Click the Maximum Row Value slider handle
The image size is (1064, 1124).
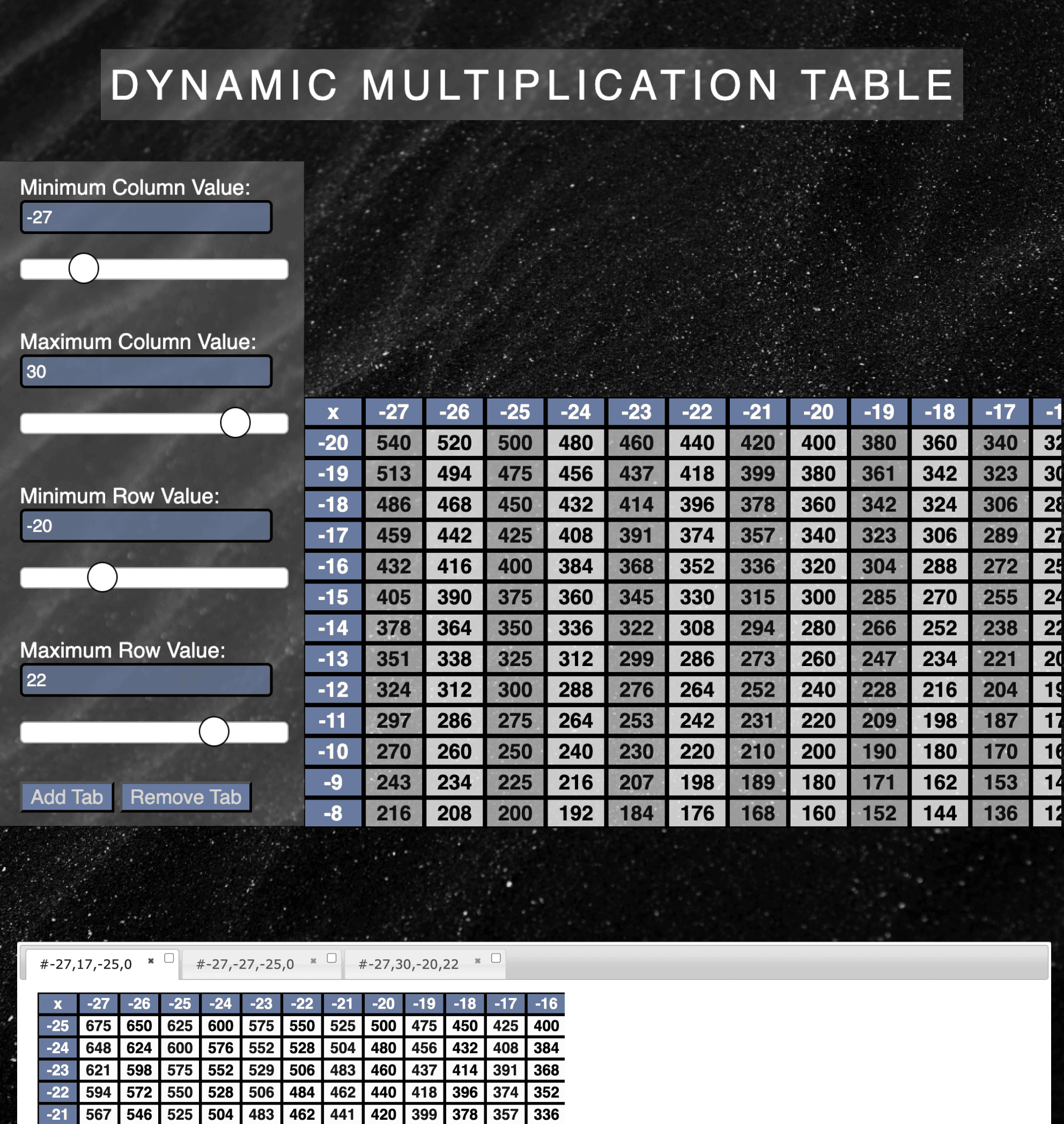(214, 731)
